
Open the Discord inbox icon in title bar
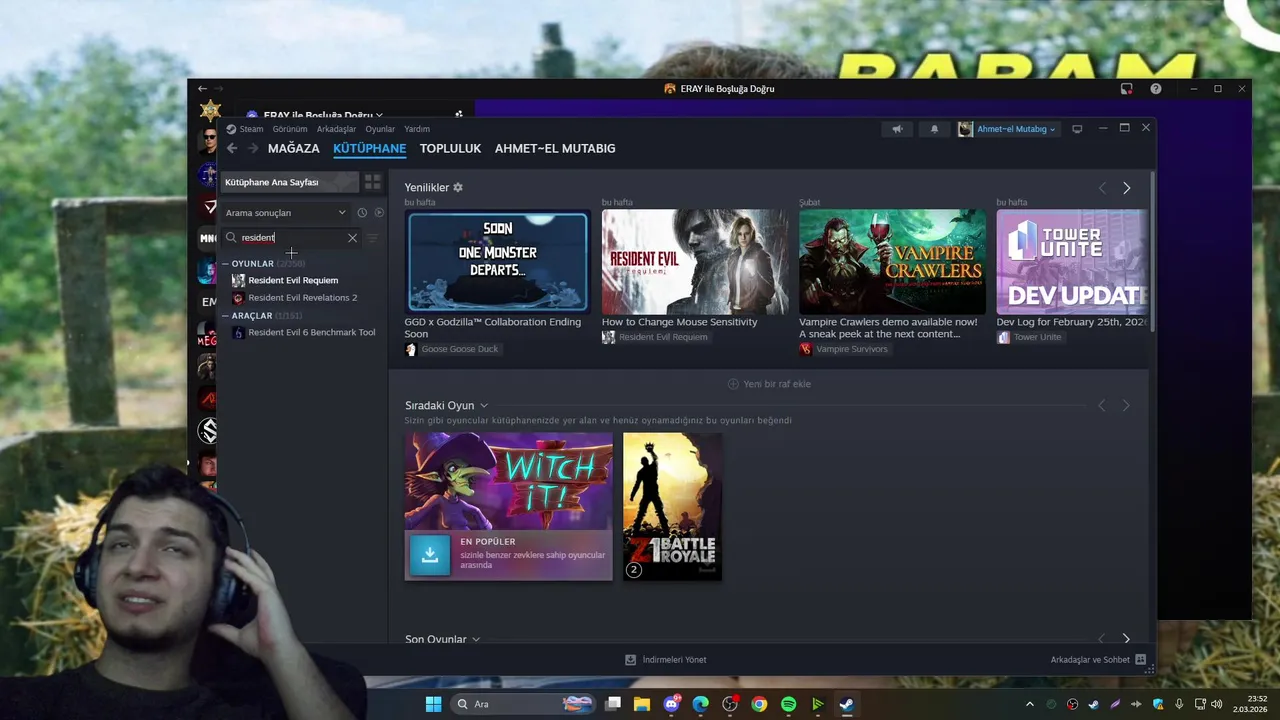tap(1127, 89)
